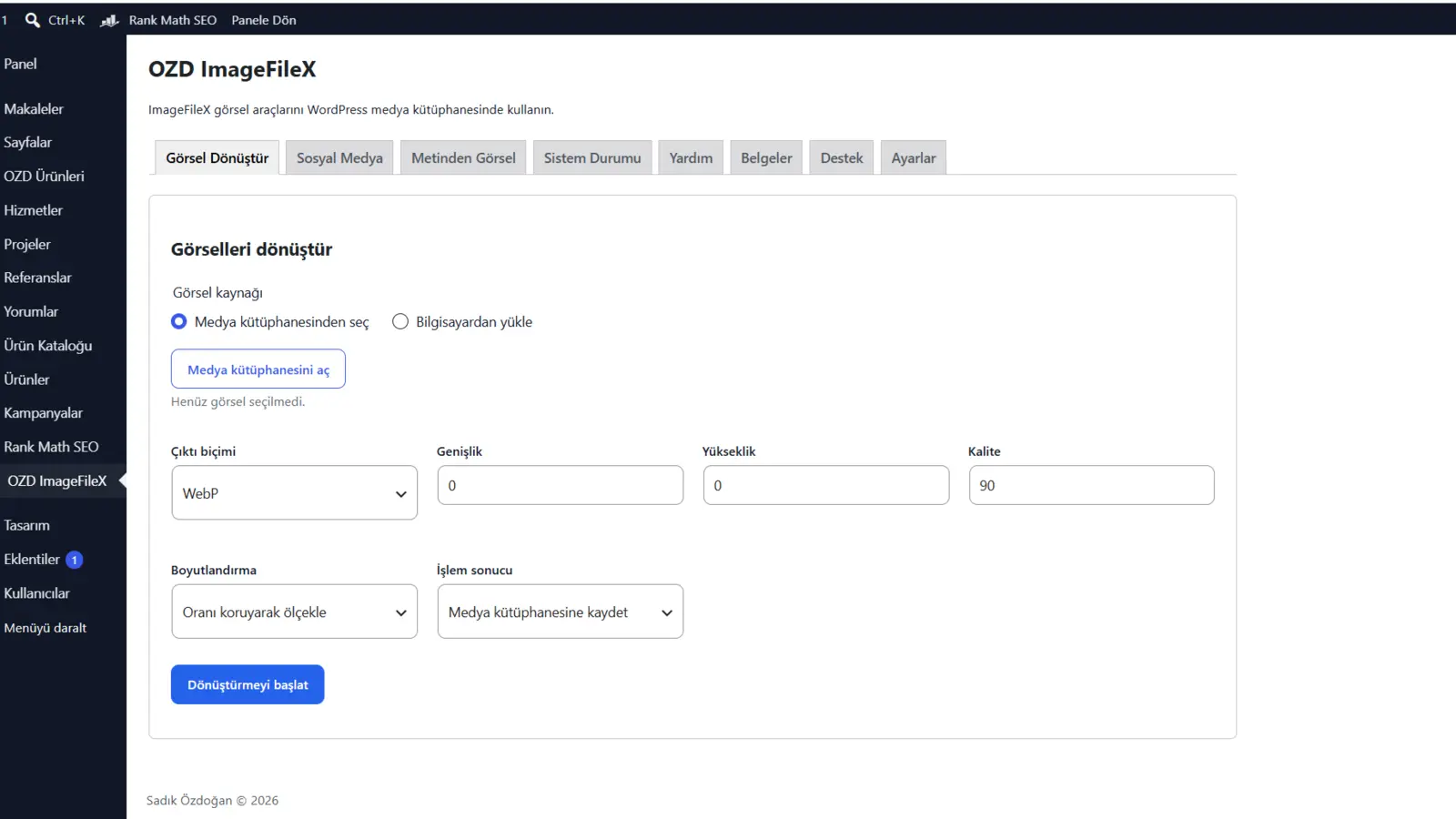1456x819 pixels.
Task: Open the Yardım tab
Action: click(x=691, y=157)
